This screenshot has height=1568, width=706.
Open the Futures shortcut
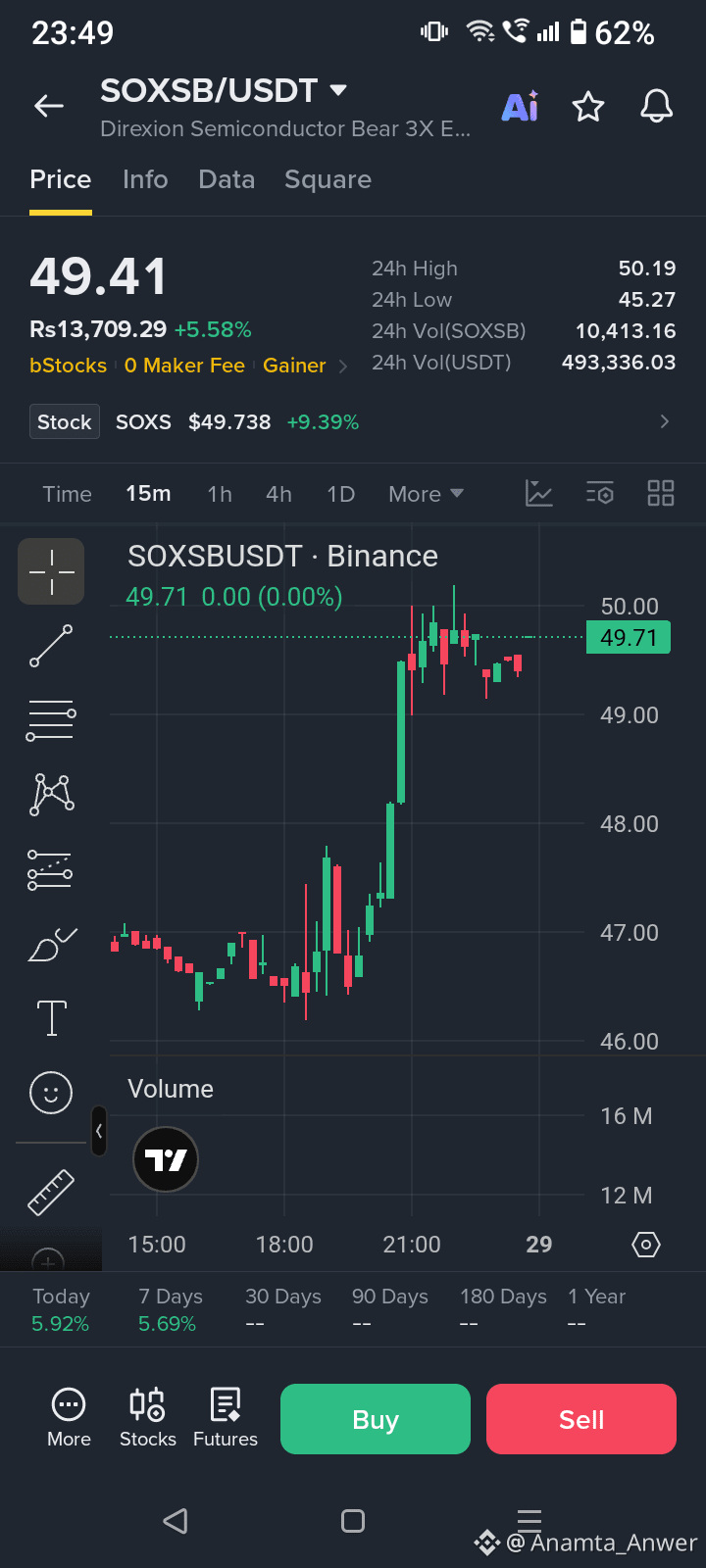coord(226,1418)
